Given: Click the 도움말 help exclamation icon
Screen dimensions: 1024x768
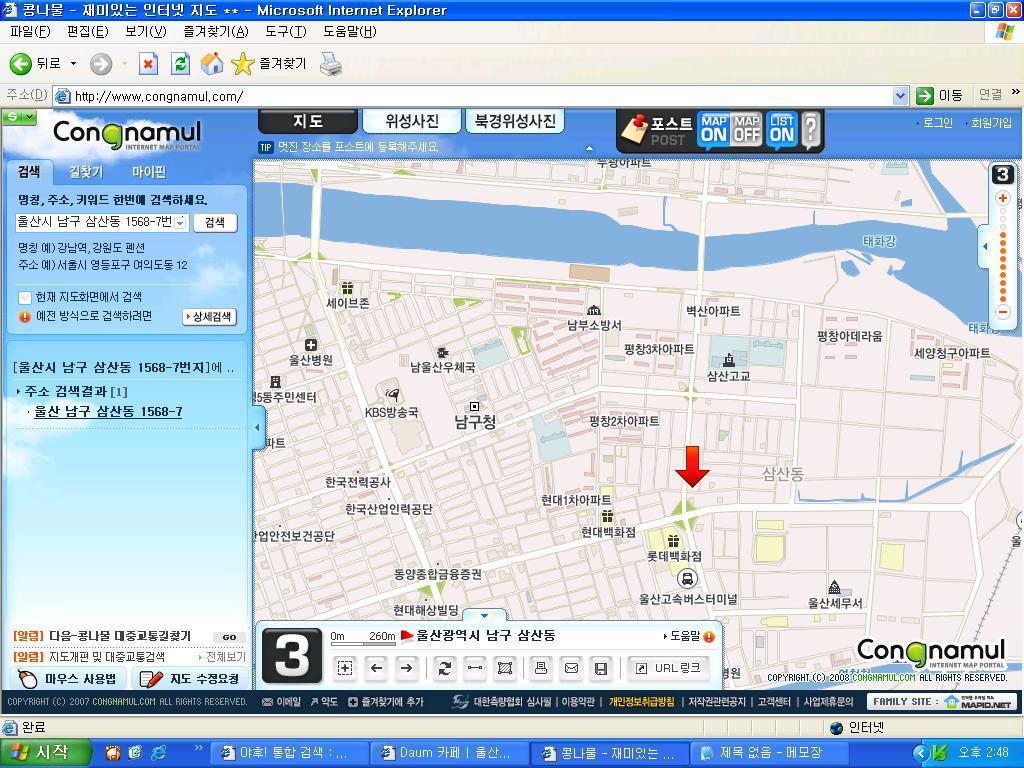Looking at the screenshot, I should pyautogui.click(x=709, y=636).
